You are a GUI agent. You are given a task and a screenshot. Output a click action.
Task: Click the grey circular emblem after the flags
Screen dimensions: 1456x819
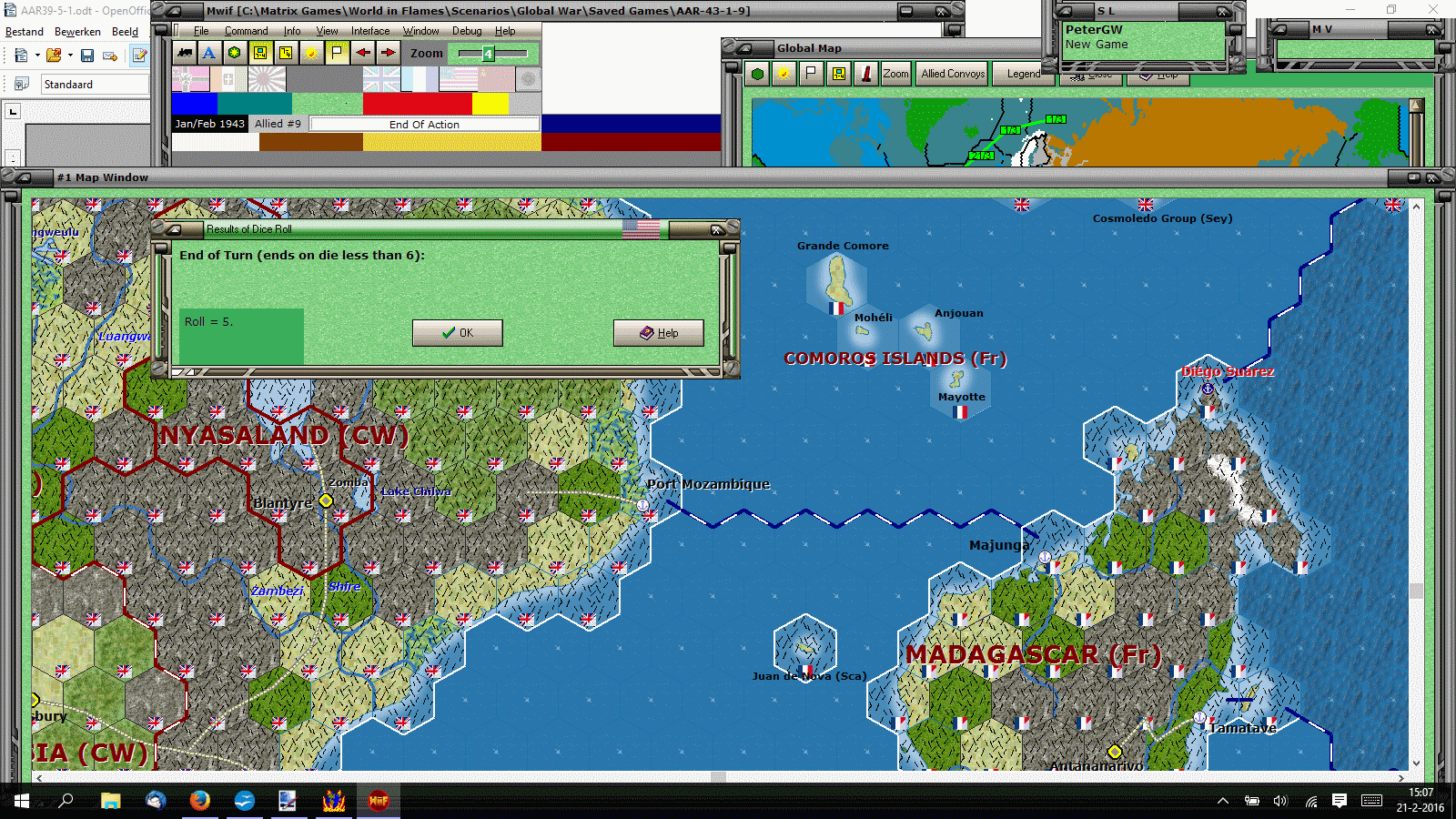[528, 80]
